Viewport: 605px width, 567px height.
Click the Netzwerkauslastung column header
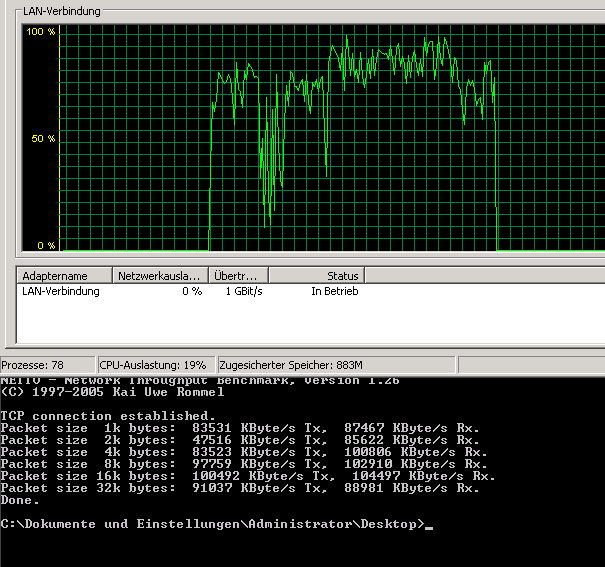tap(160, 275)
